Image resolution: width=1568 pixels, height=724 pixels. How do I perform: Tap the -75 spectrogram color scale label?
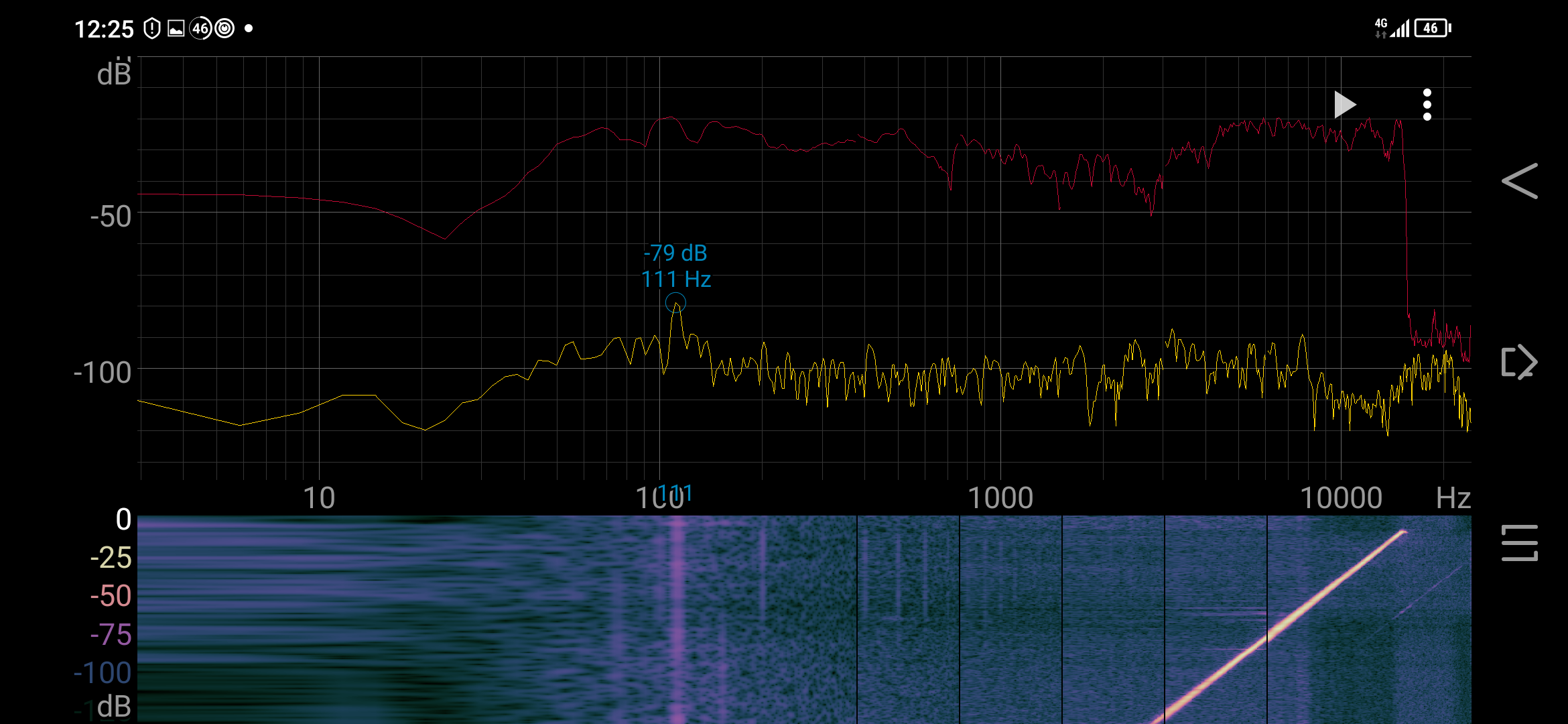(x=111, y=634)
